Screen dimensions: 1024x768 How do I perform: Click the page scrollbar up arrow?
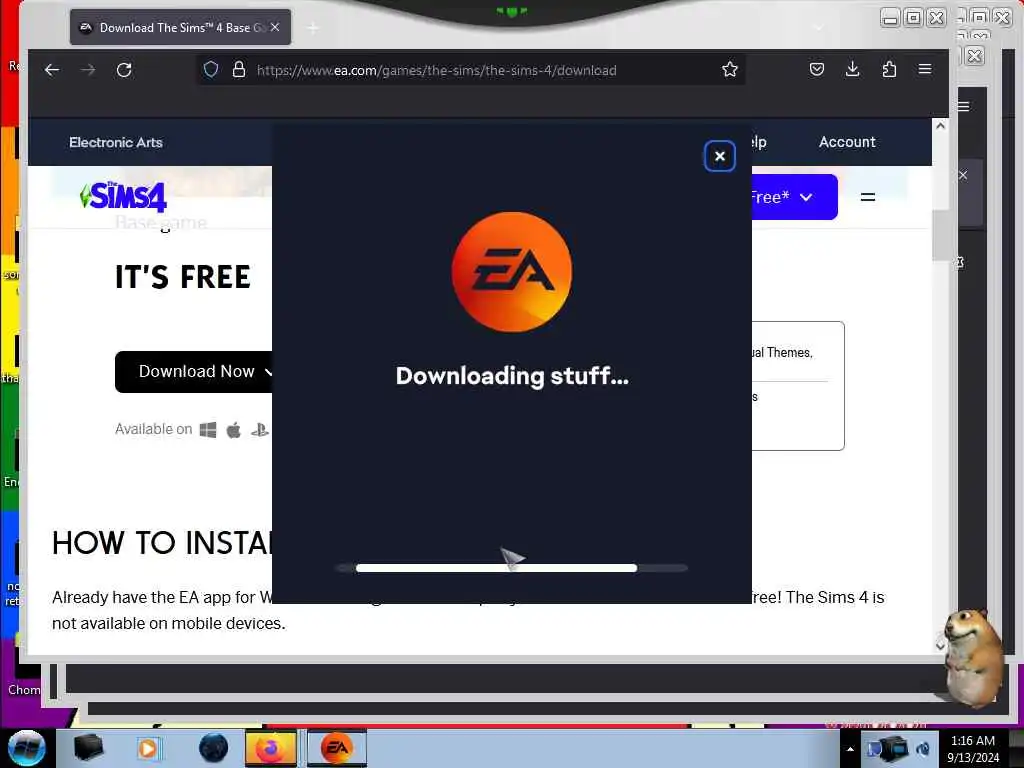click(x=940, y=125)
